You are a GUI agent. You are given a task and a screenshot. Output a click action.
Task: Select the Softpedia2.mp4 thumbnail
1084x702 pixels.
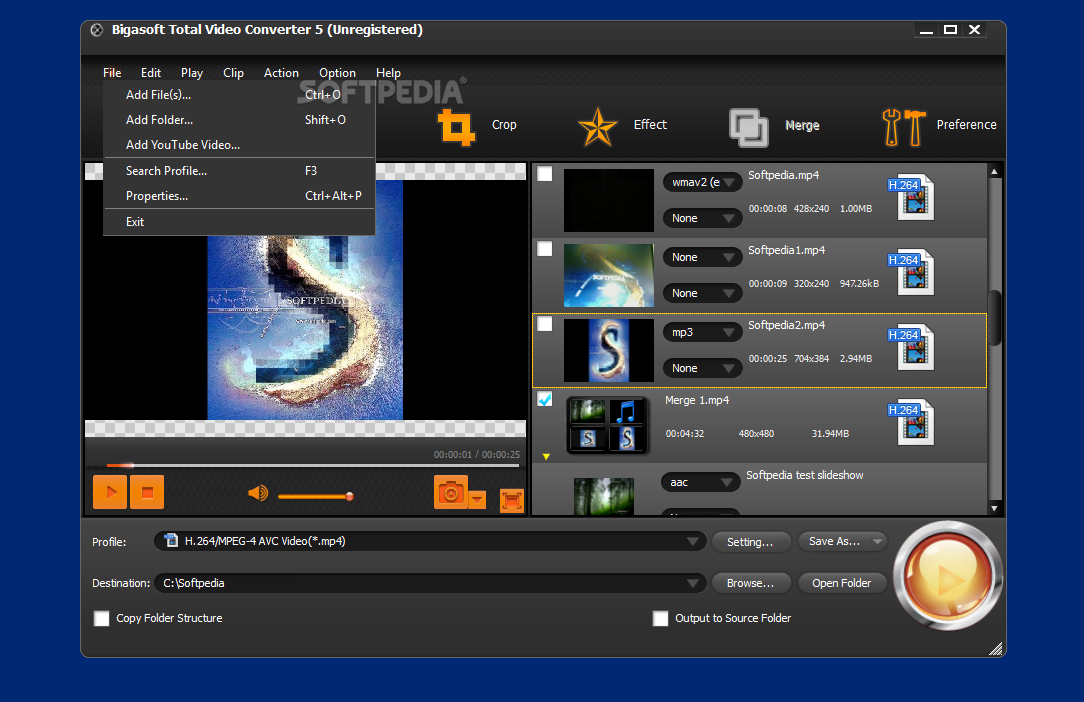pyautogui.click(x=608, y=350)
